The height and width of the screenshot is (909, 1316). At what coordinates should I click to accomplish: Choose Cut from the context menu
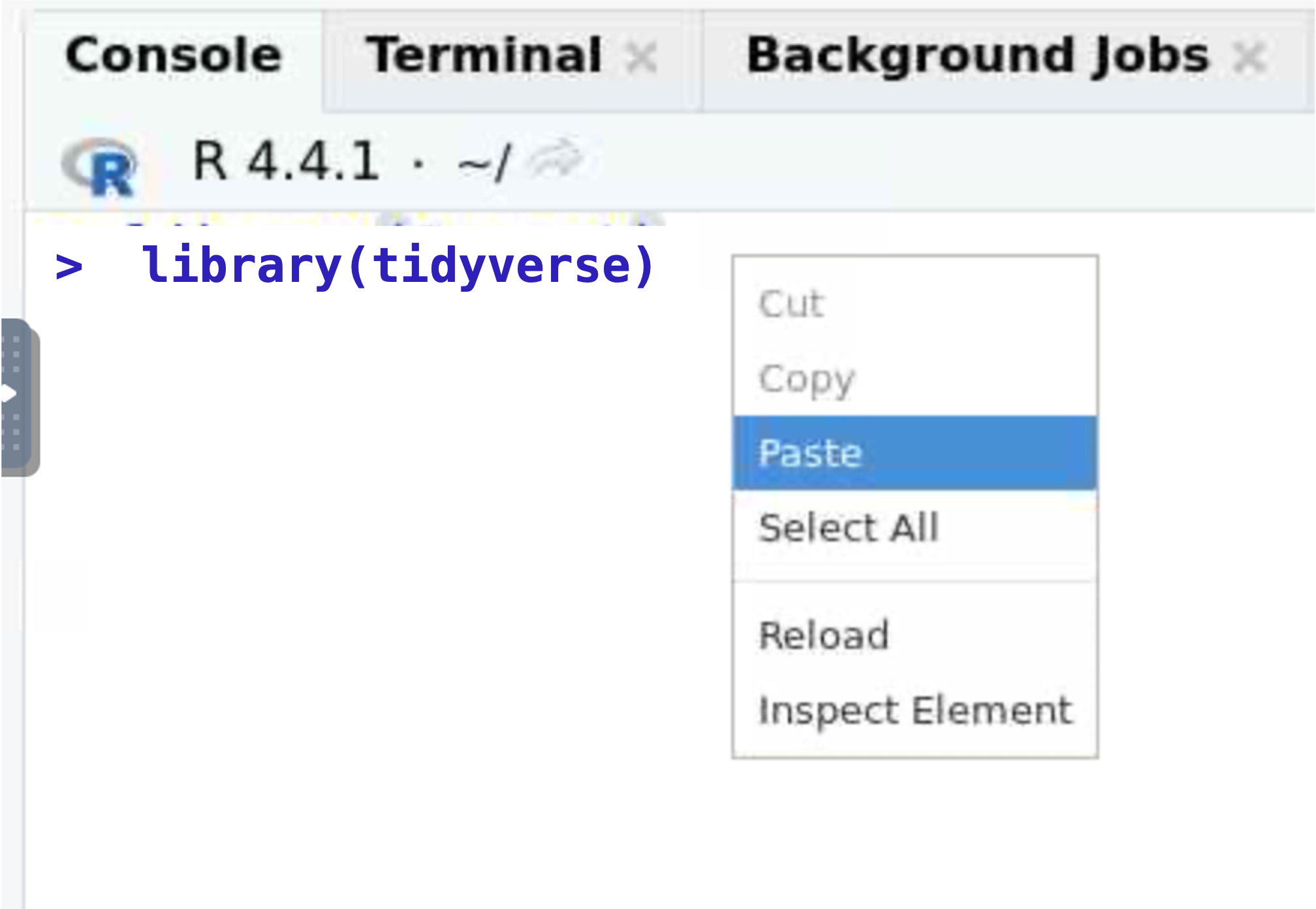point(791,303)
